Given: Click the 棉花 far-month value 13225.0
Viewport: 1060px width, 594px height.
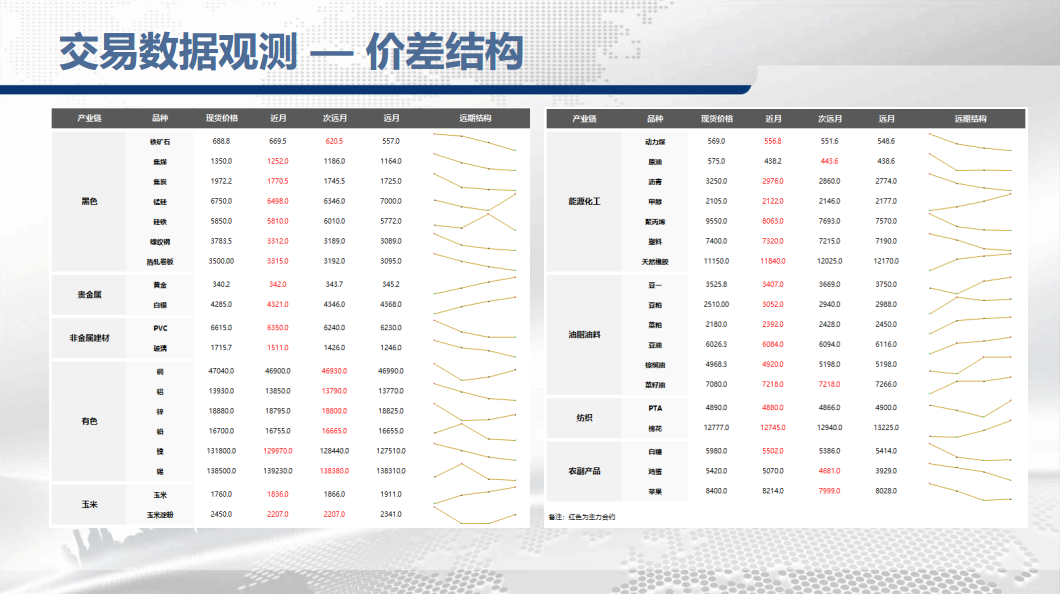Looking at the screenshot, I should pos(886,428).
